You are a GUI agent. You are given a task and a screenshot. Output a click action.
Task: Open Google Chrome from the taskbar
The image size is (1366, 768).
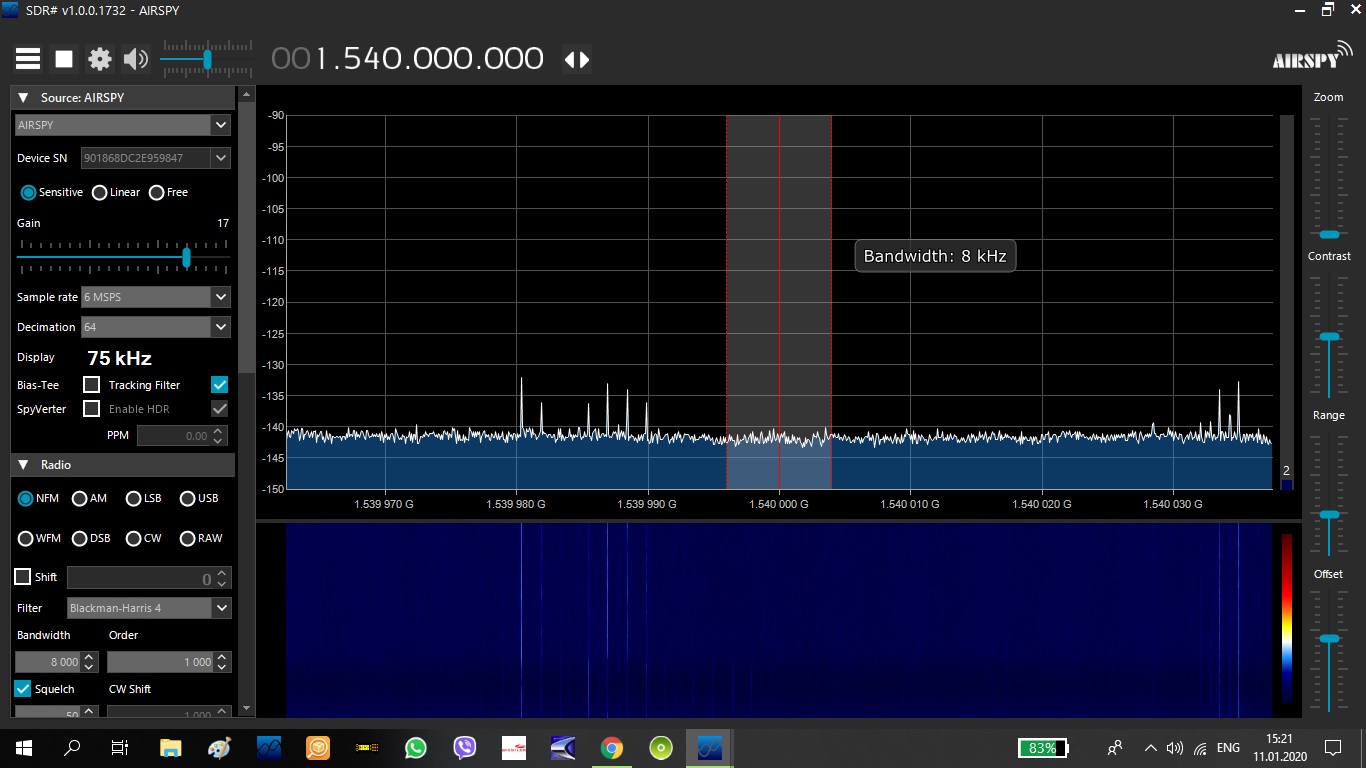[x=611, y=747]
